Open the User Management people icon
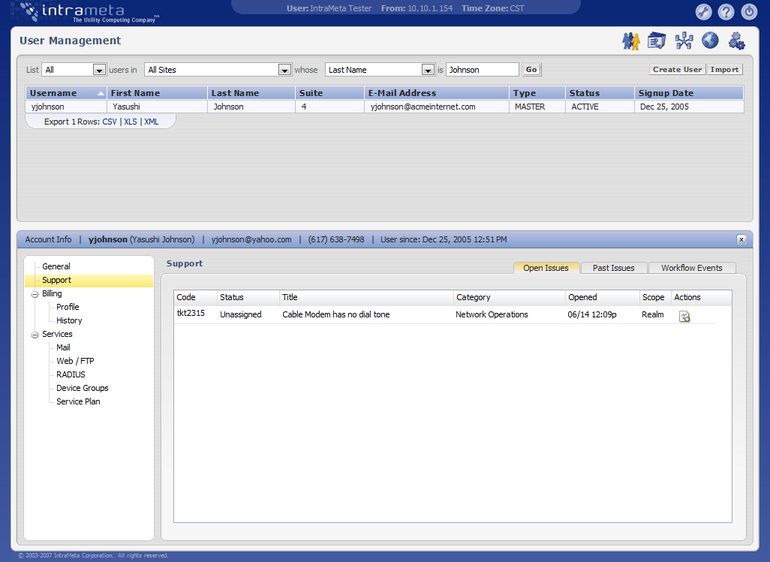The image size is (770, 562). 630,41
